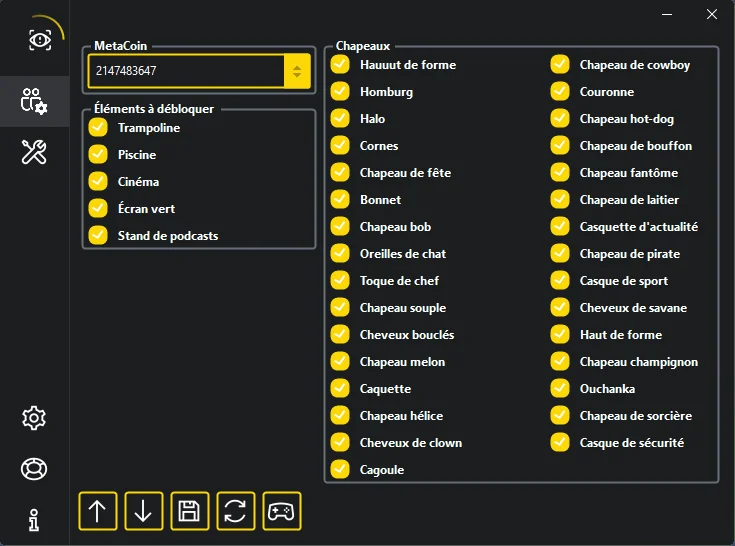Screen dimensions: 735x546
Task: Click the up arrow button
Action: click(97, 511)
